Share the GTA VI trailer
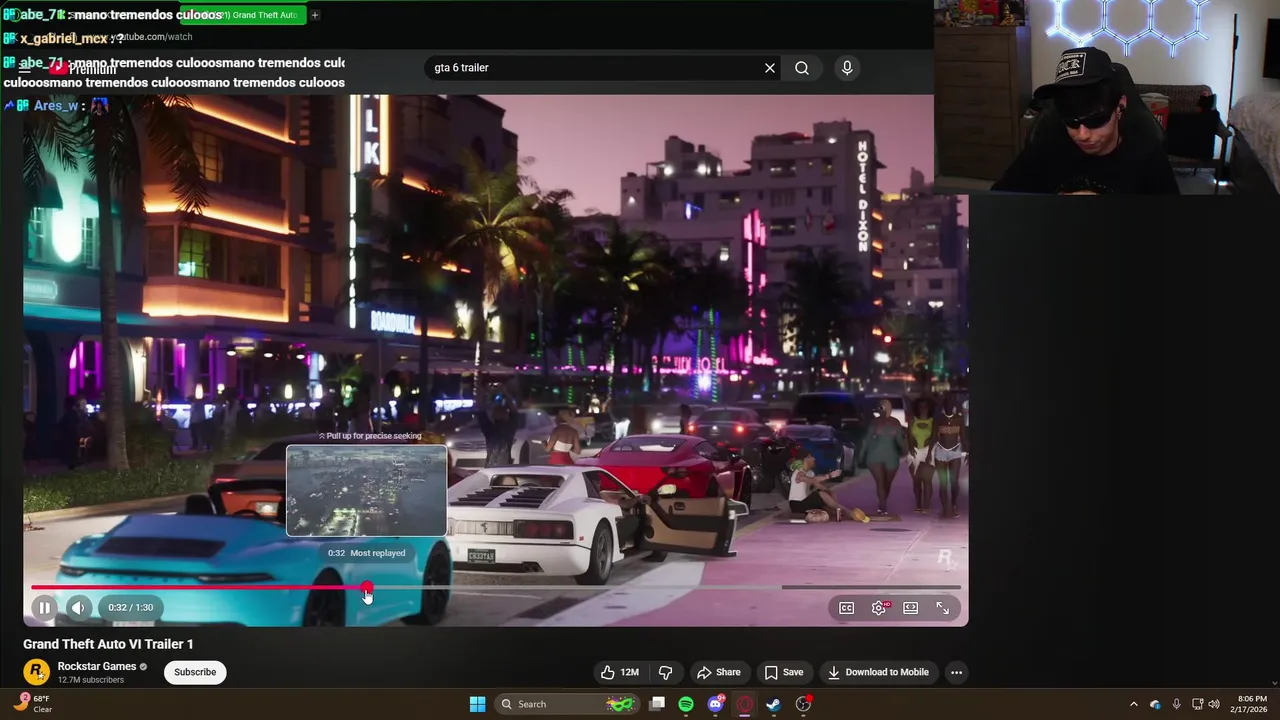Screen dimensions: 1280x720 (718, 672)
